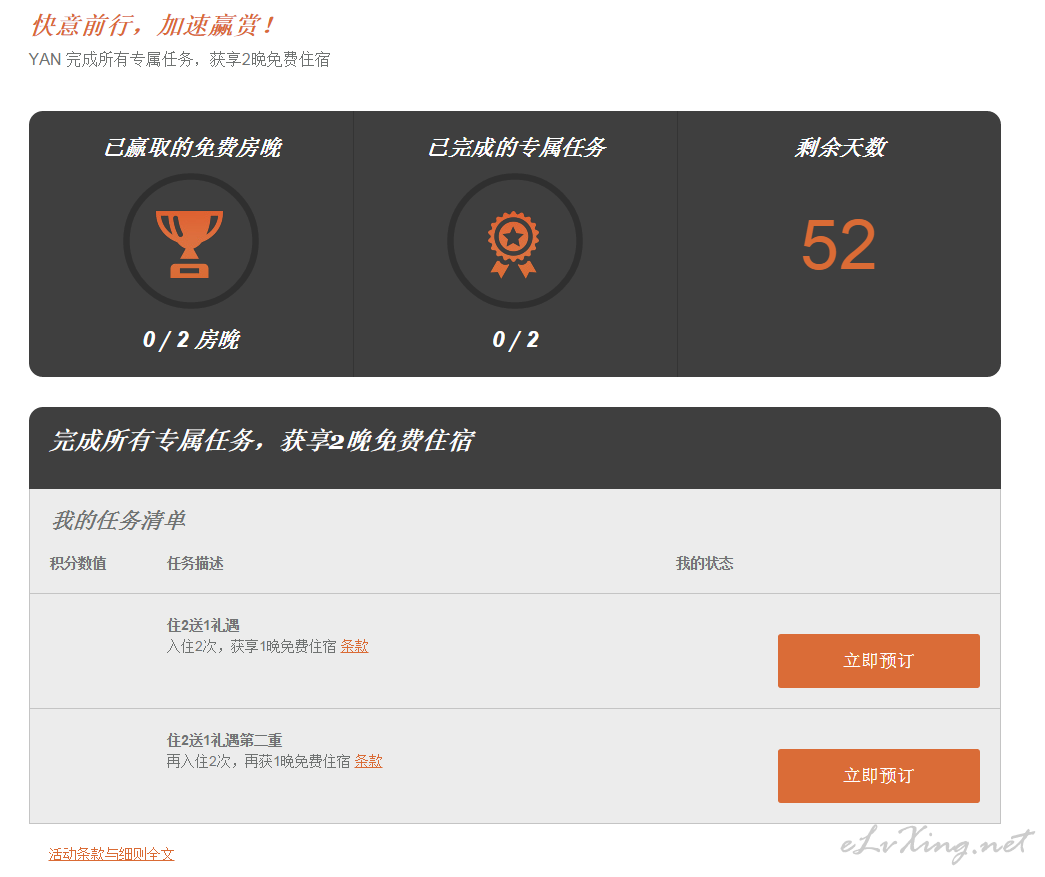Click the 我的任务清单 section heading
This screenshot has width=1045, height=877.
coord(118,521)
